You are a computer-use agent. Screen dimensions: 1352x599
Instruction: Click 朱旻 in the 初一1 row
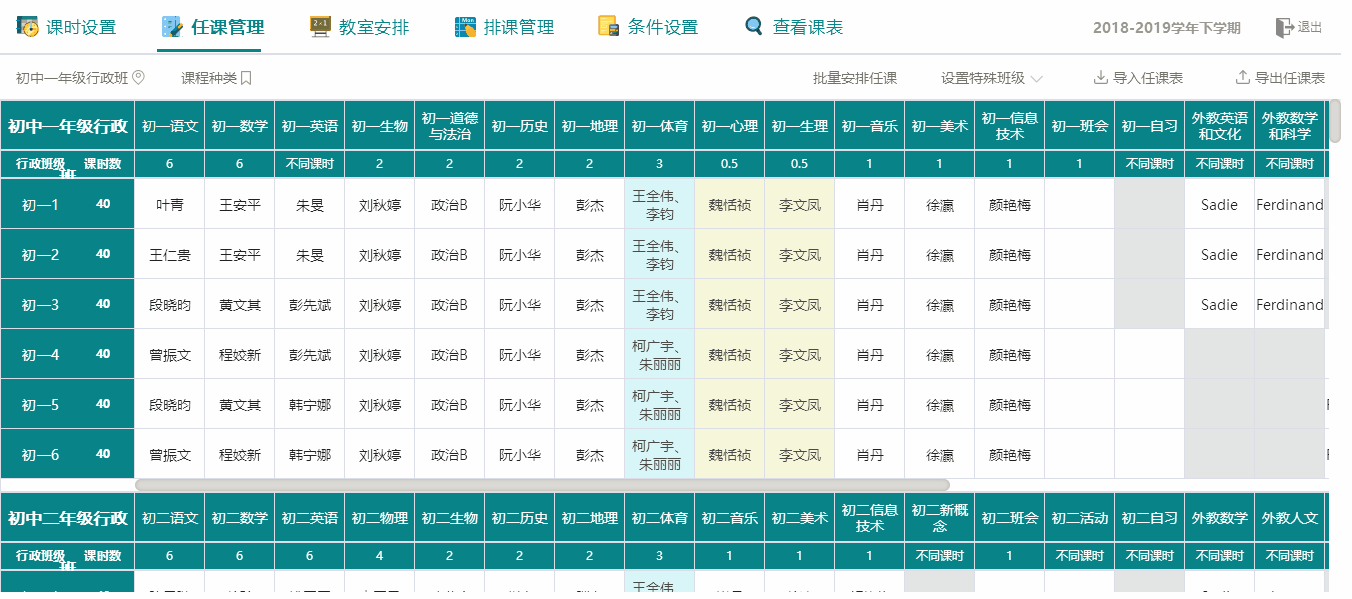coord(310,204)
